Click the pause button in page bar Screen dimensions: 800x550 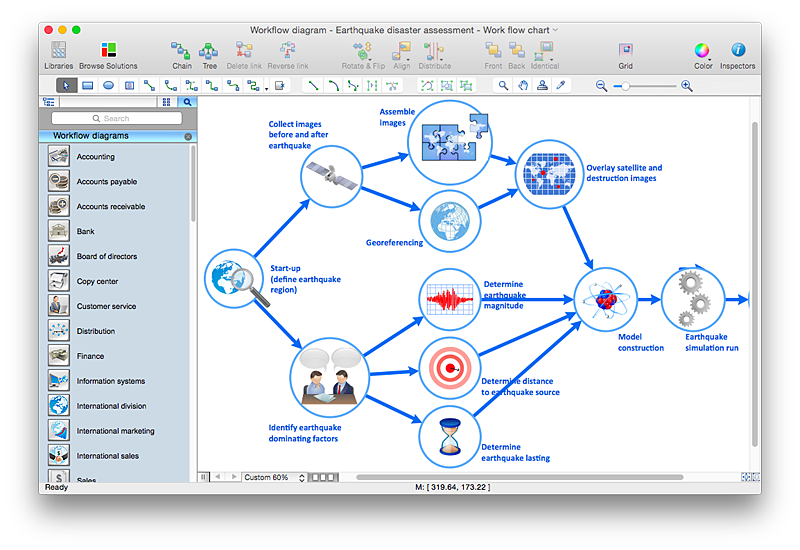(204, 477)
